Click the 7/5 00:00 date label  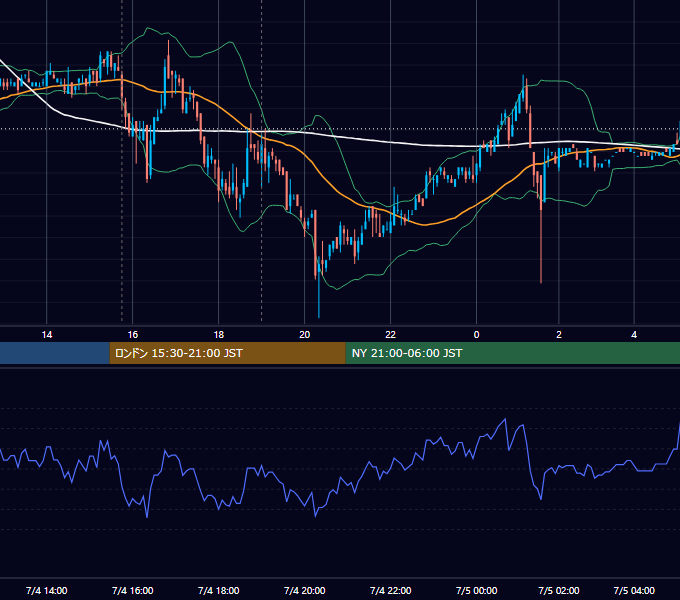click(476, 590)
